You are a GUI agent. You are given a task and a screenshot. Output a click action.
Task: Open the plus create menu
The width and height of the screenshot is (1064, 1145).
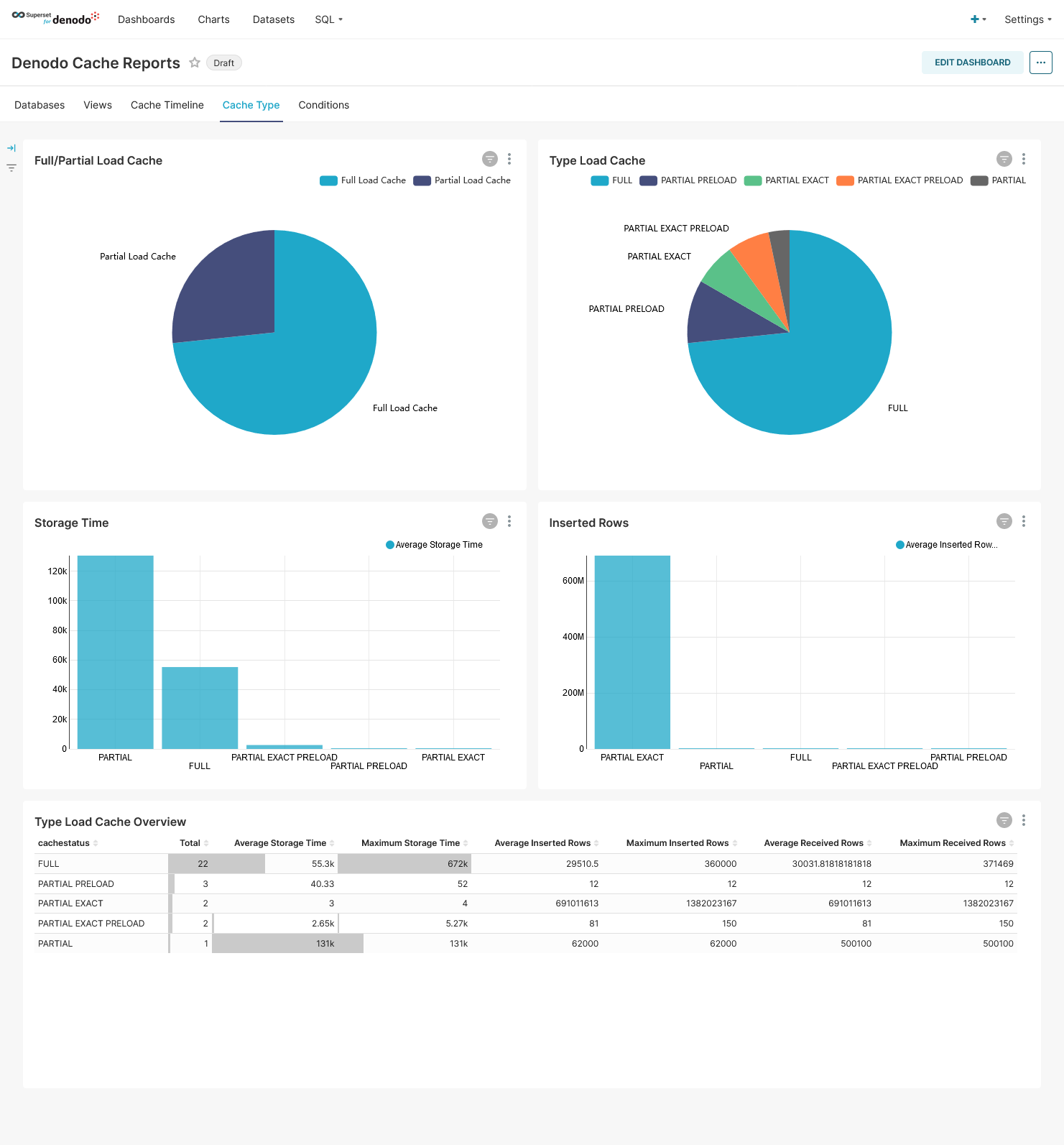(x=978, y=19)
